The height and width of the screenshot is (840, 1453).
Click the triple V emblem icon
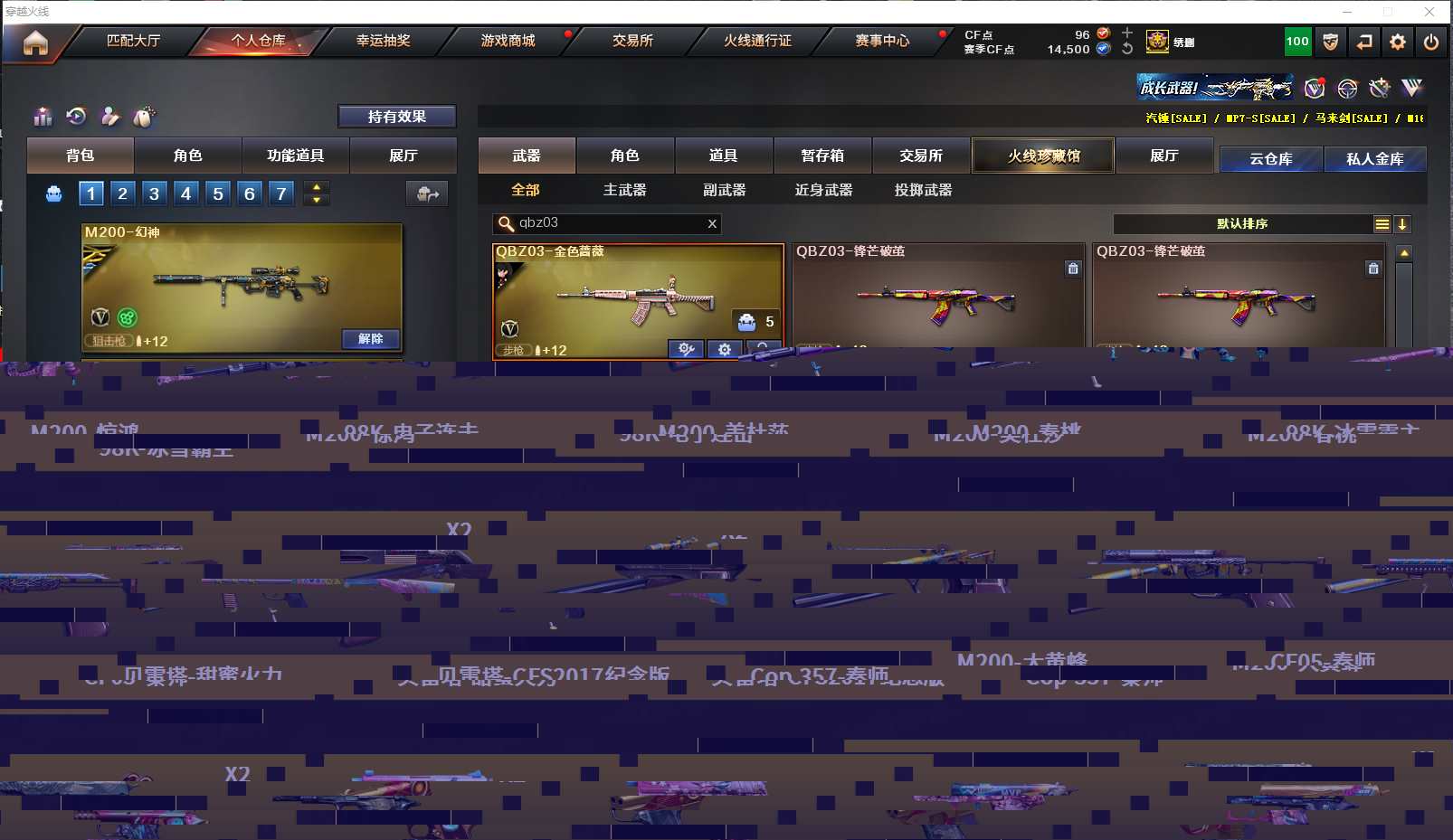tap(1411, 88)
